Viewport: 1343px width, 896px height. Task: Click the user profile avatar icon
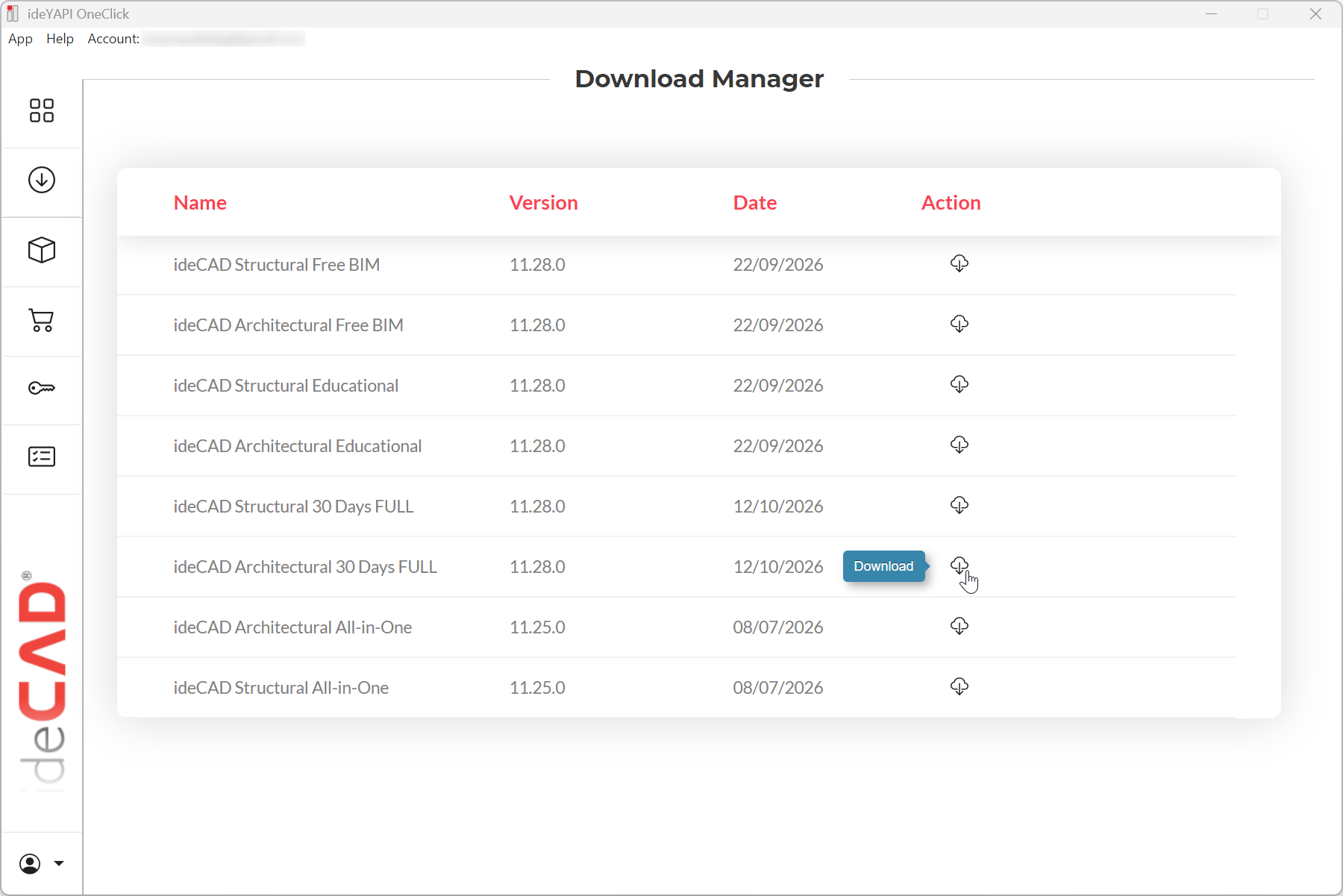30,864
